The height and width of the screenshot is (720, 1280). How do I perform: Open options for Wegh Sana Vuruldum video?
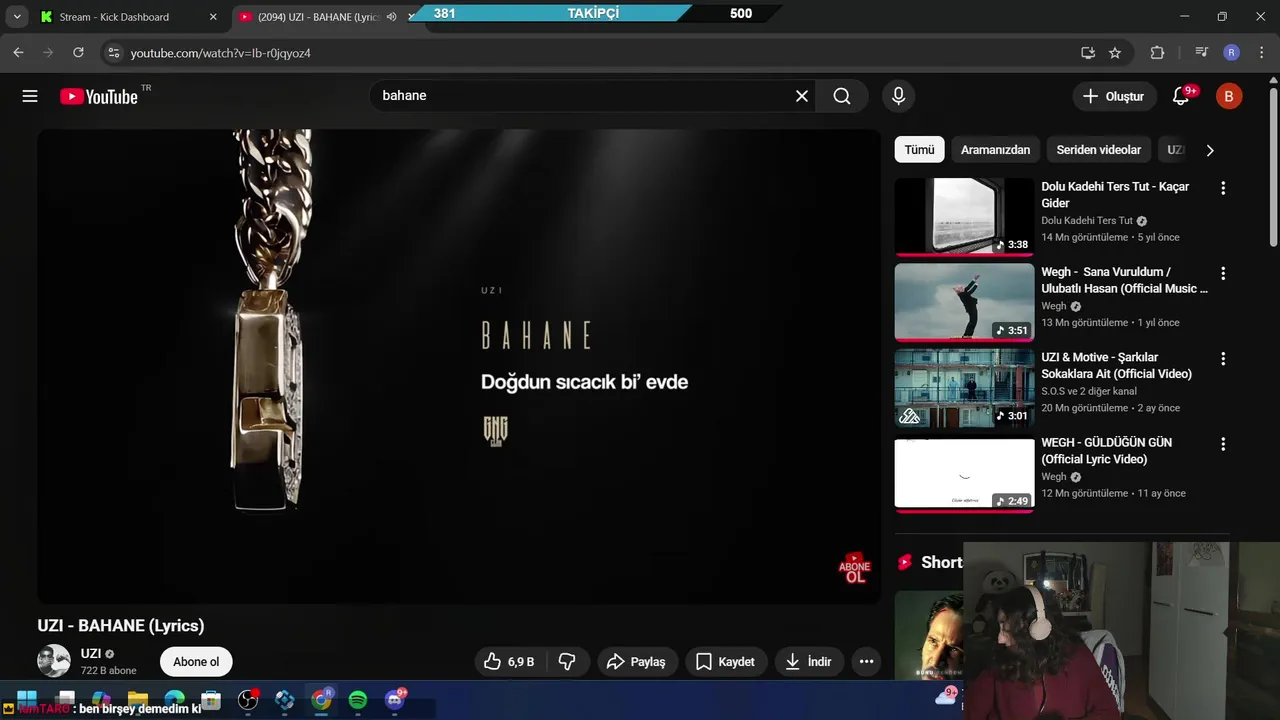click(x=1222, y=273)
